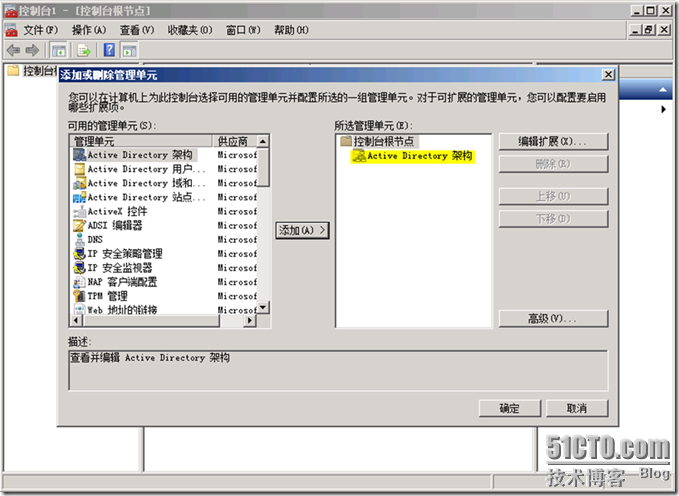Select IP 安全策略管理 snap-in icon
Screen dimensions: 679x496
pyautogui.click(x=80, y=253)
